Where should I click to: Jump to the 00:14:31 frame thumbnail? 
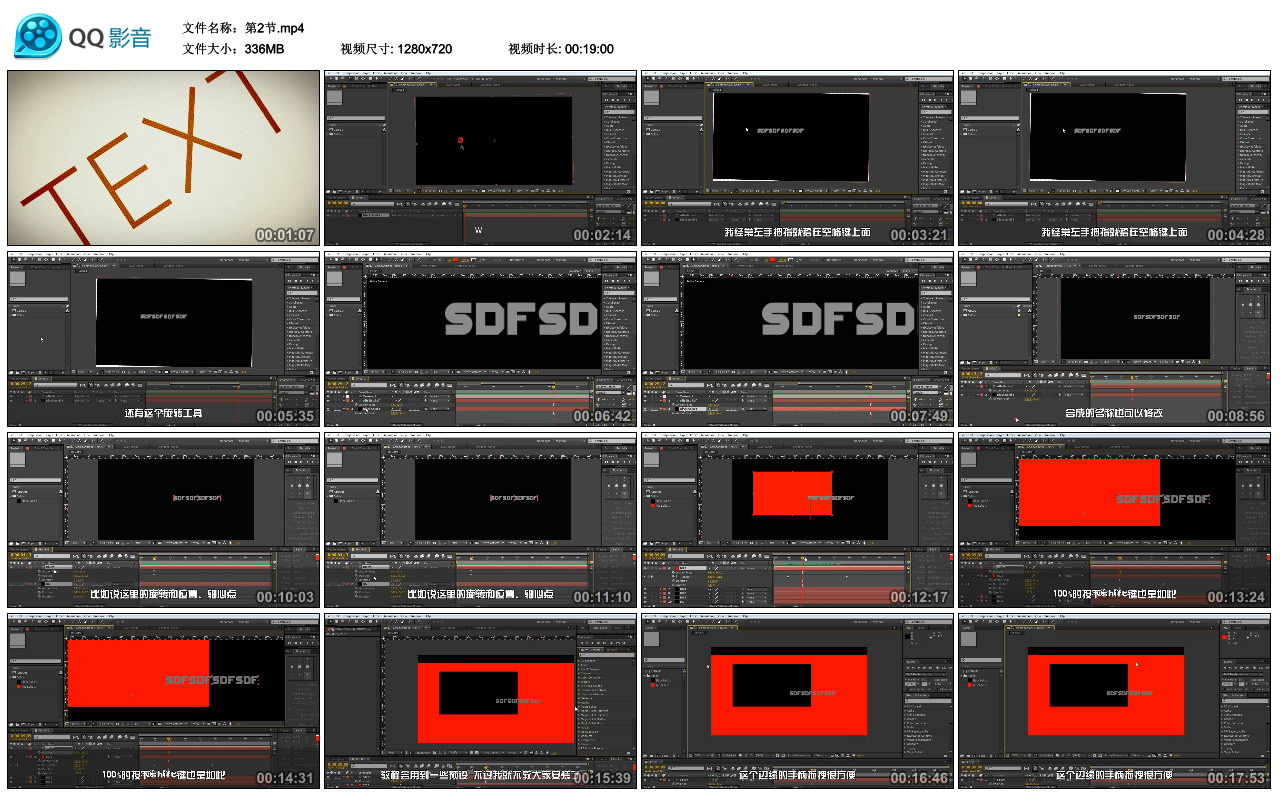click(163, 701)
